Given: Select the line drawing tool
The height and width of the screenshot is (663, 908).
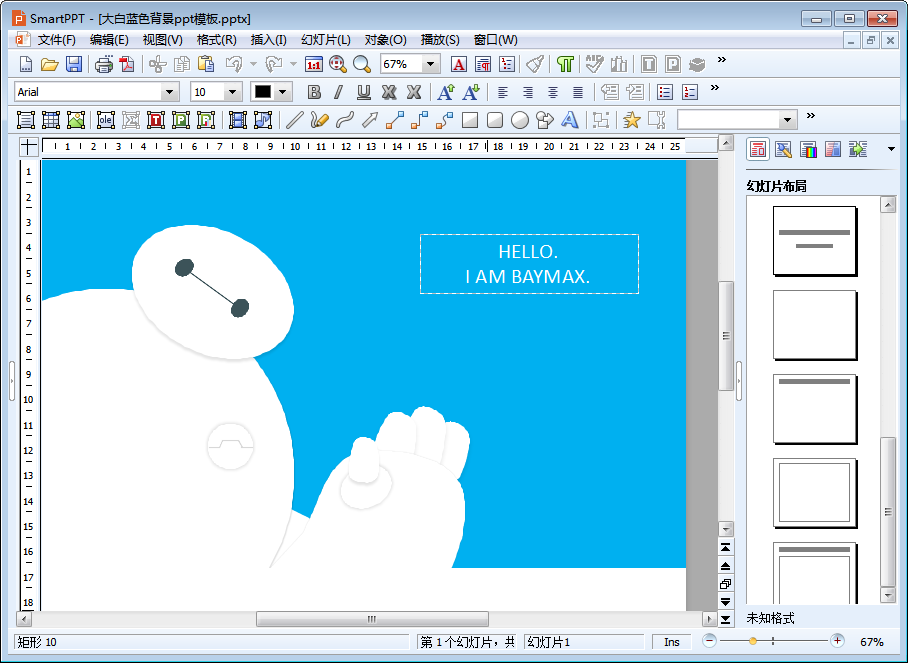Looking at the screenshot, I should tap(295, 120).
